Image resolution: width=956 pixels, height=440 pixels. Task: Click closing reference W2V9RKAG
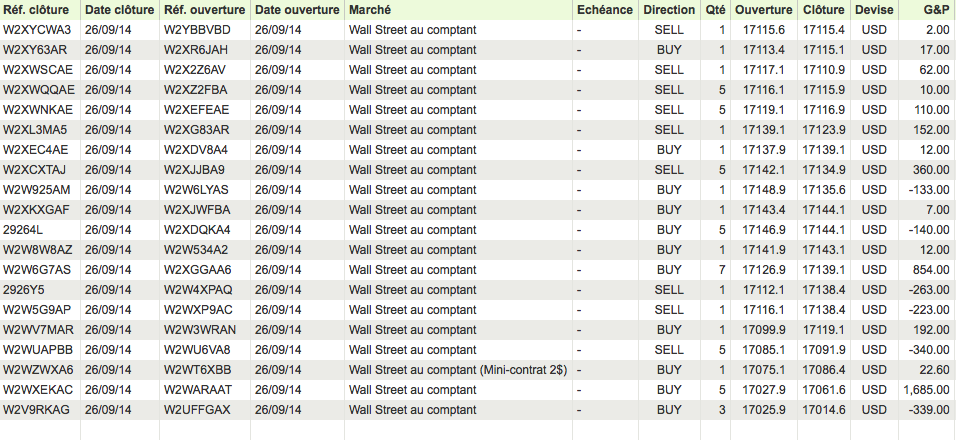point(37,410)
